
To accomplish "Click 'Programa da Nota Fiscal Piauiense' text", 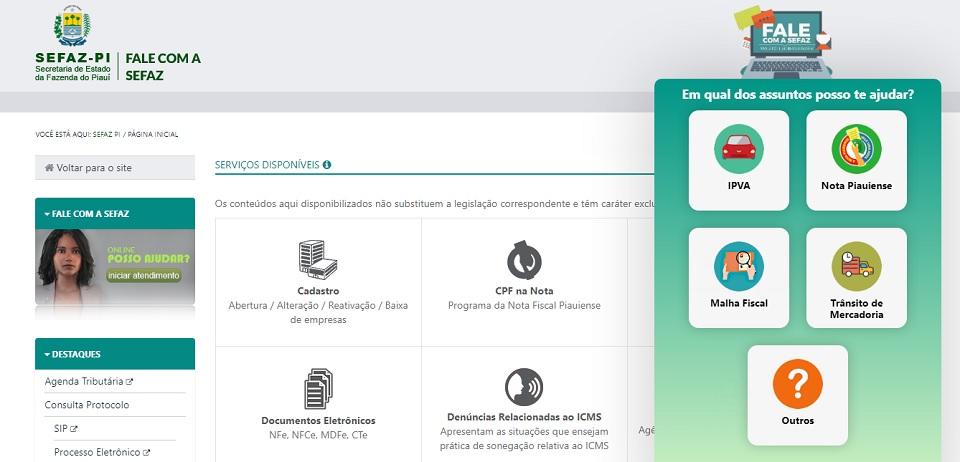I will pos(524,305).
